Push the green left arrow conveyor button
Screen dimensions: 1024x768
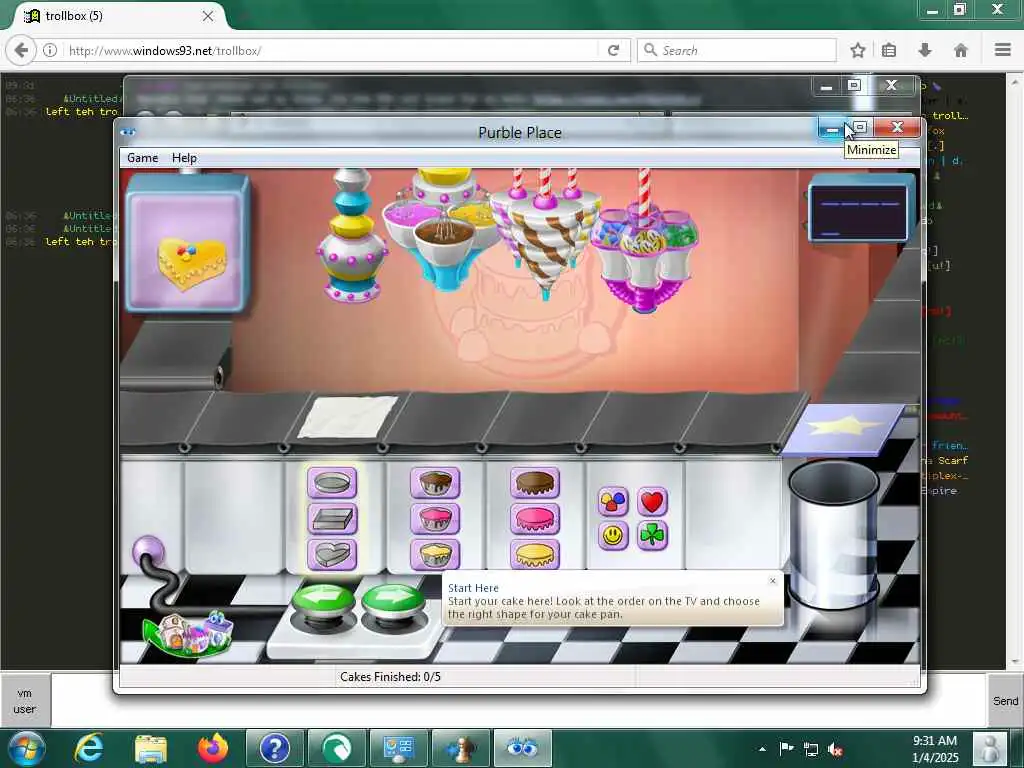click(323, 601)
